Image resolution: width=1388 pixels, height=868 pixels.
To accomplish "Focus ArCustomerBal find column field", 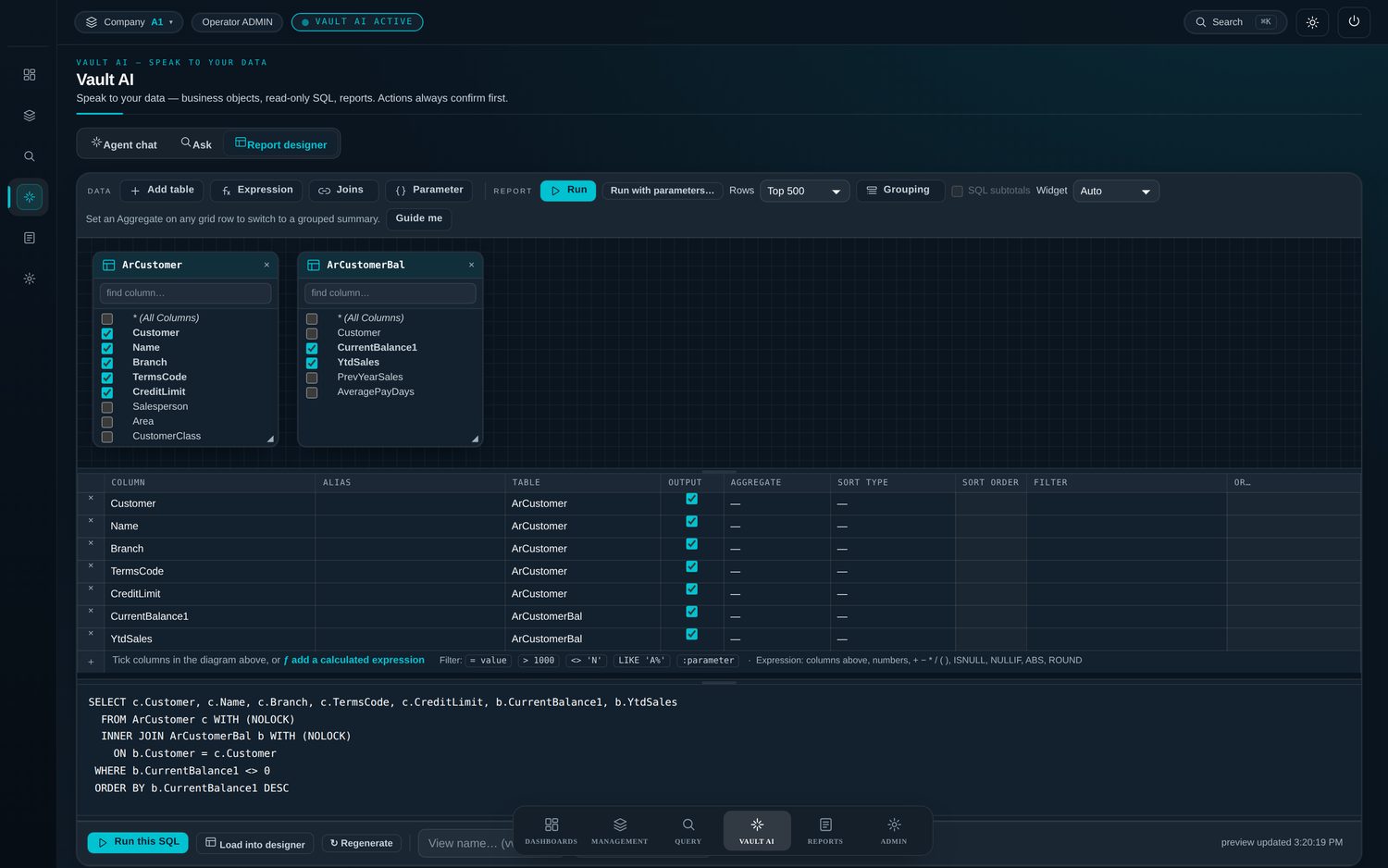I will [x=390, y=293].
